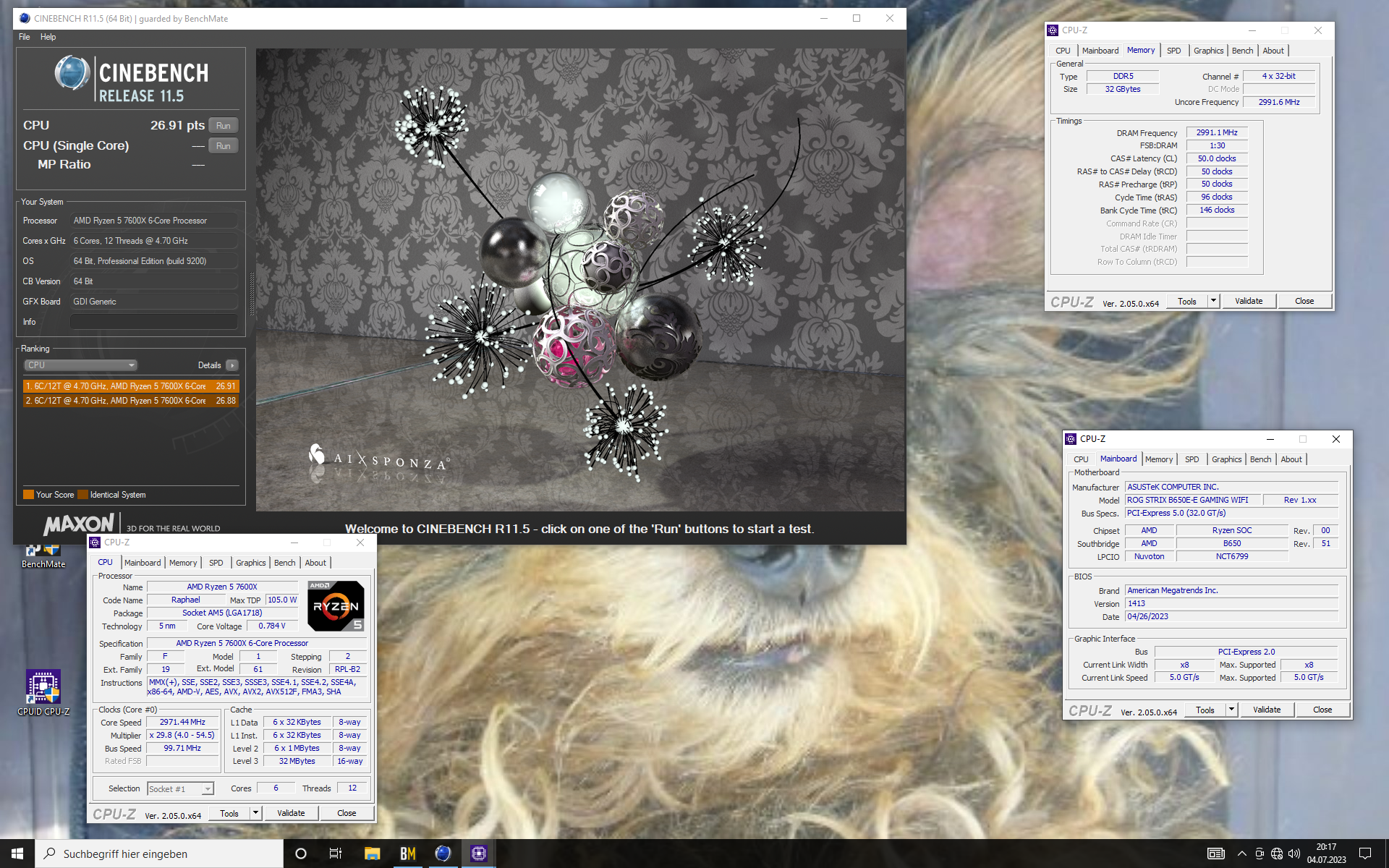
Task: Open the CPUID CPU-Z desktop shortcut
Action: pyautogui.click(x=43, y=692)
